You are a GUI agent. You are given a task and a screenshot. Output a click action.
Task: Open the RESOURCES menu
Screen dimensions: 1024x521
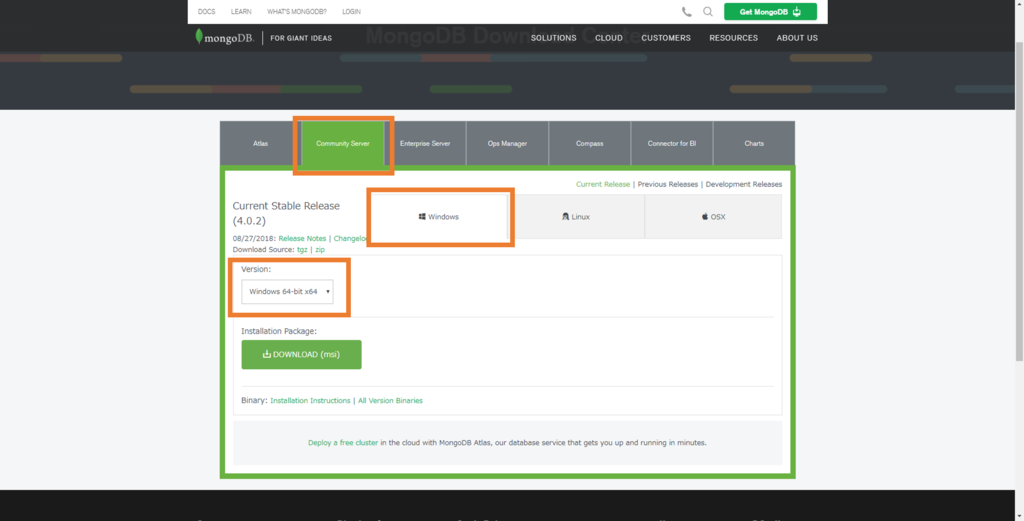[733, 38]
